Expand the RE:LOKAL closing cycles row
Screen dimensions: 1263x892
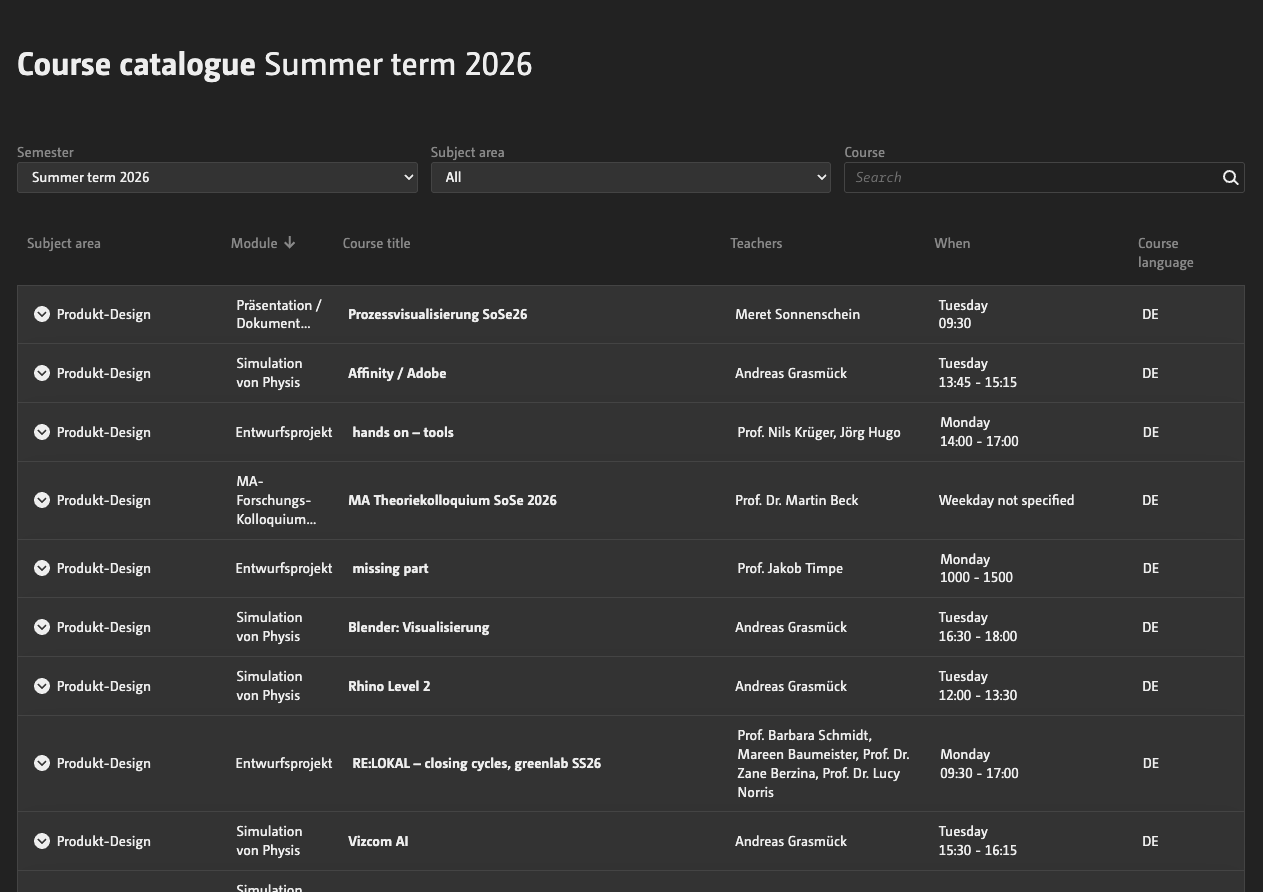(42, 763)
